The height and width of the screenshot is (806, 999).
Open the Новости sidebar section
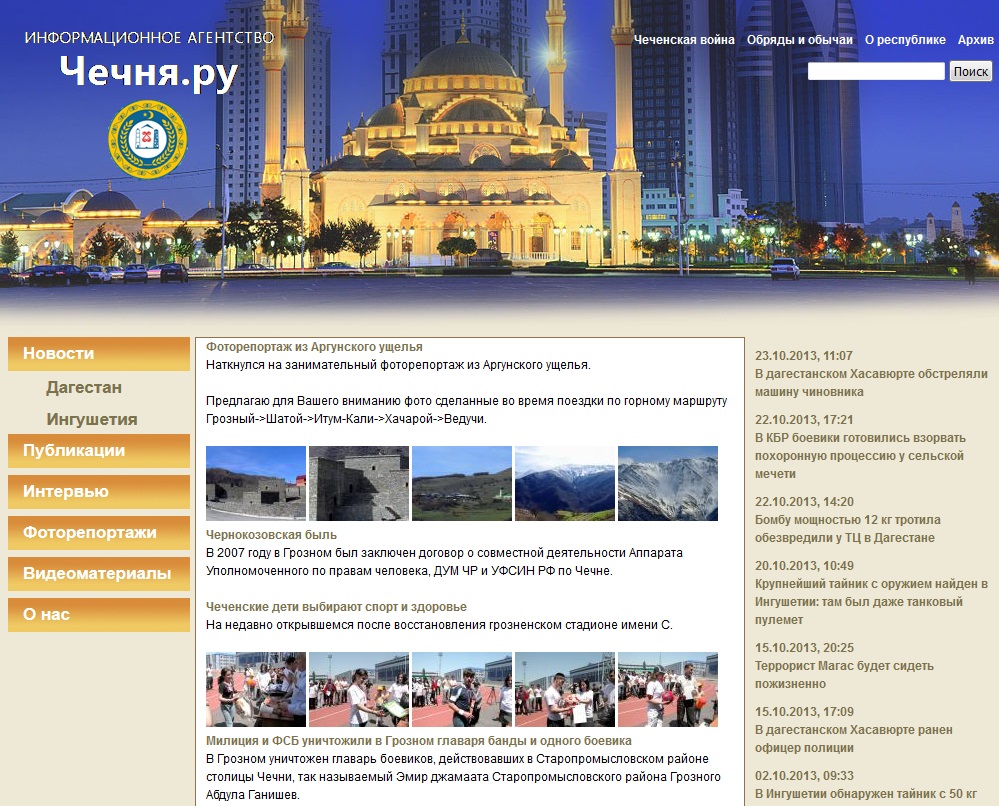coord(99,354)
